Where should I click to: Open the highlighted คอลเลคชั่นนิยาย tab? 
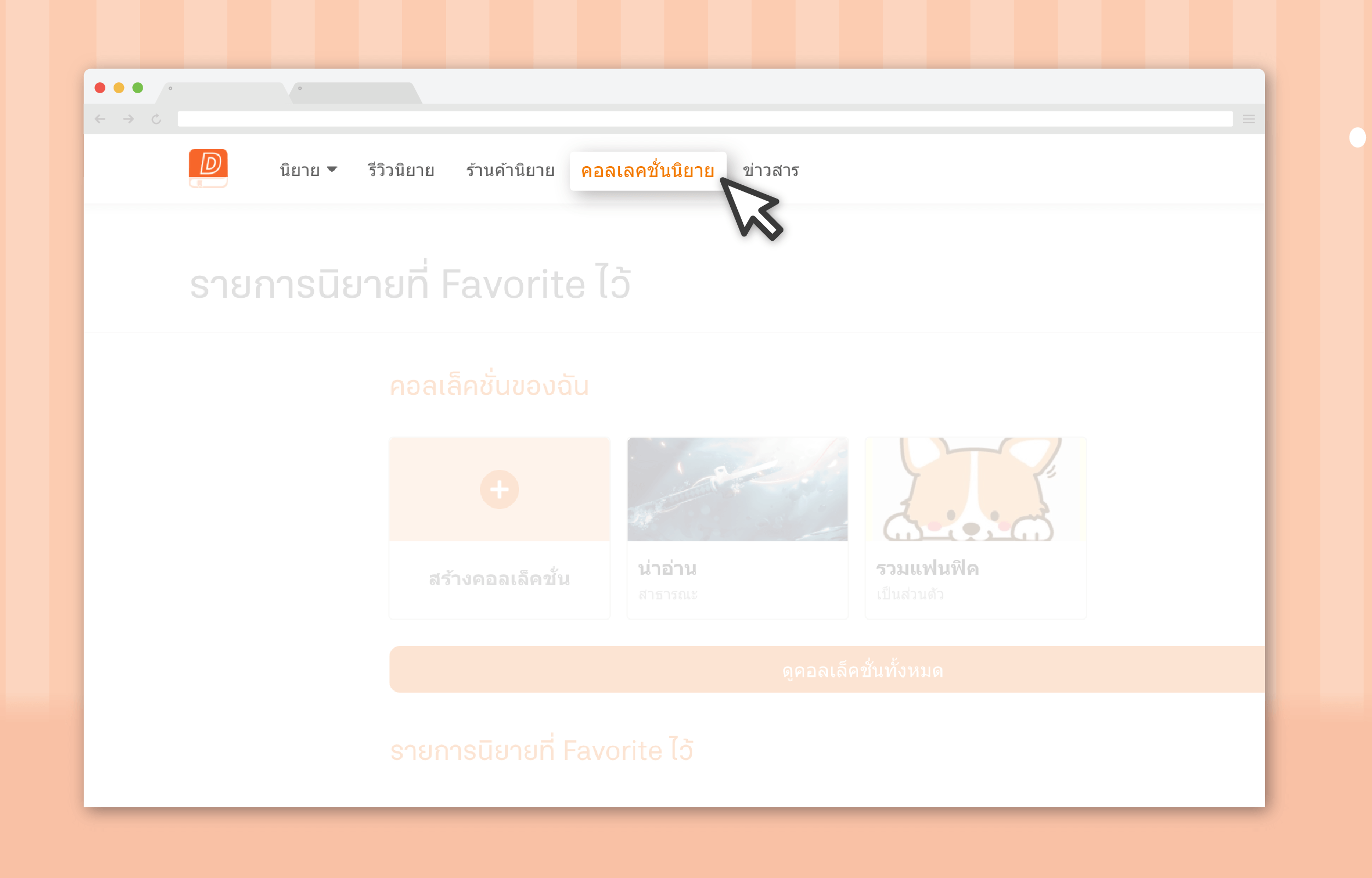[x=648, y=171]
